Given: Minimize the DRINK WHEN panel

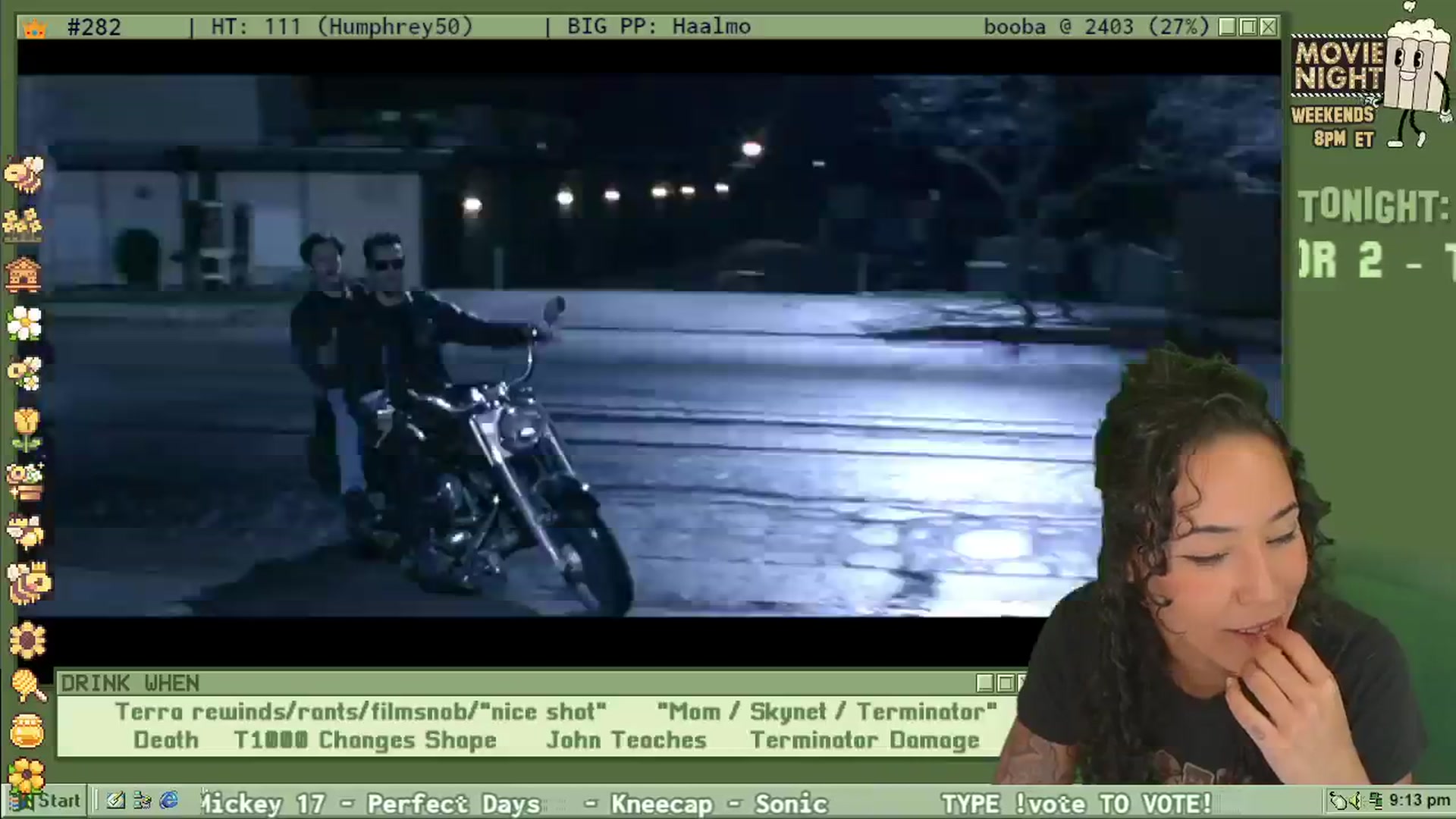Looking at the screenshot, I should tap(985, 683).
